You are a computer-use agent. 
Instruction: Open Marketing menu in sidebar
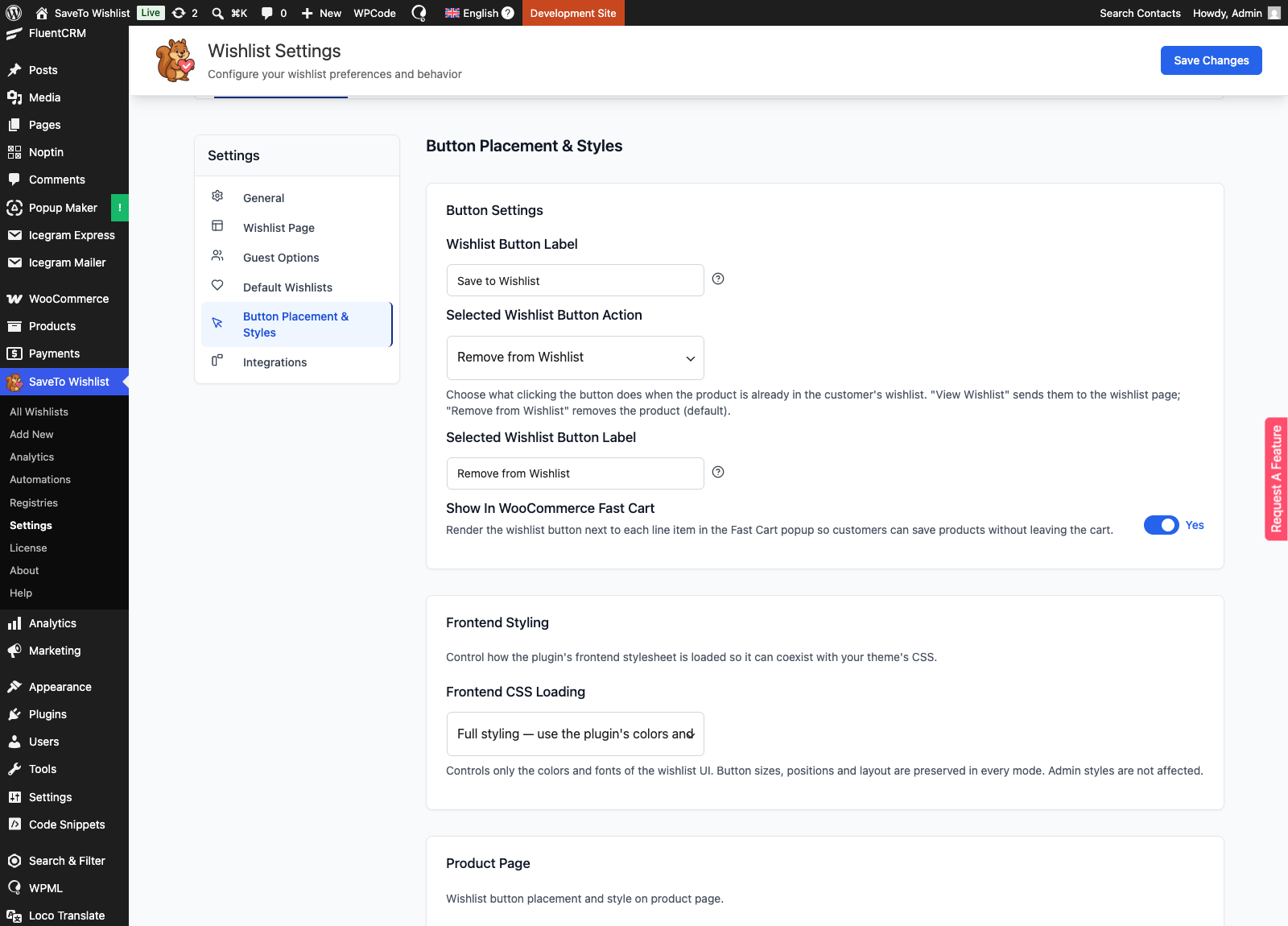(64, 651)
